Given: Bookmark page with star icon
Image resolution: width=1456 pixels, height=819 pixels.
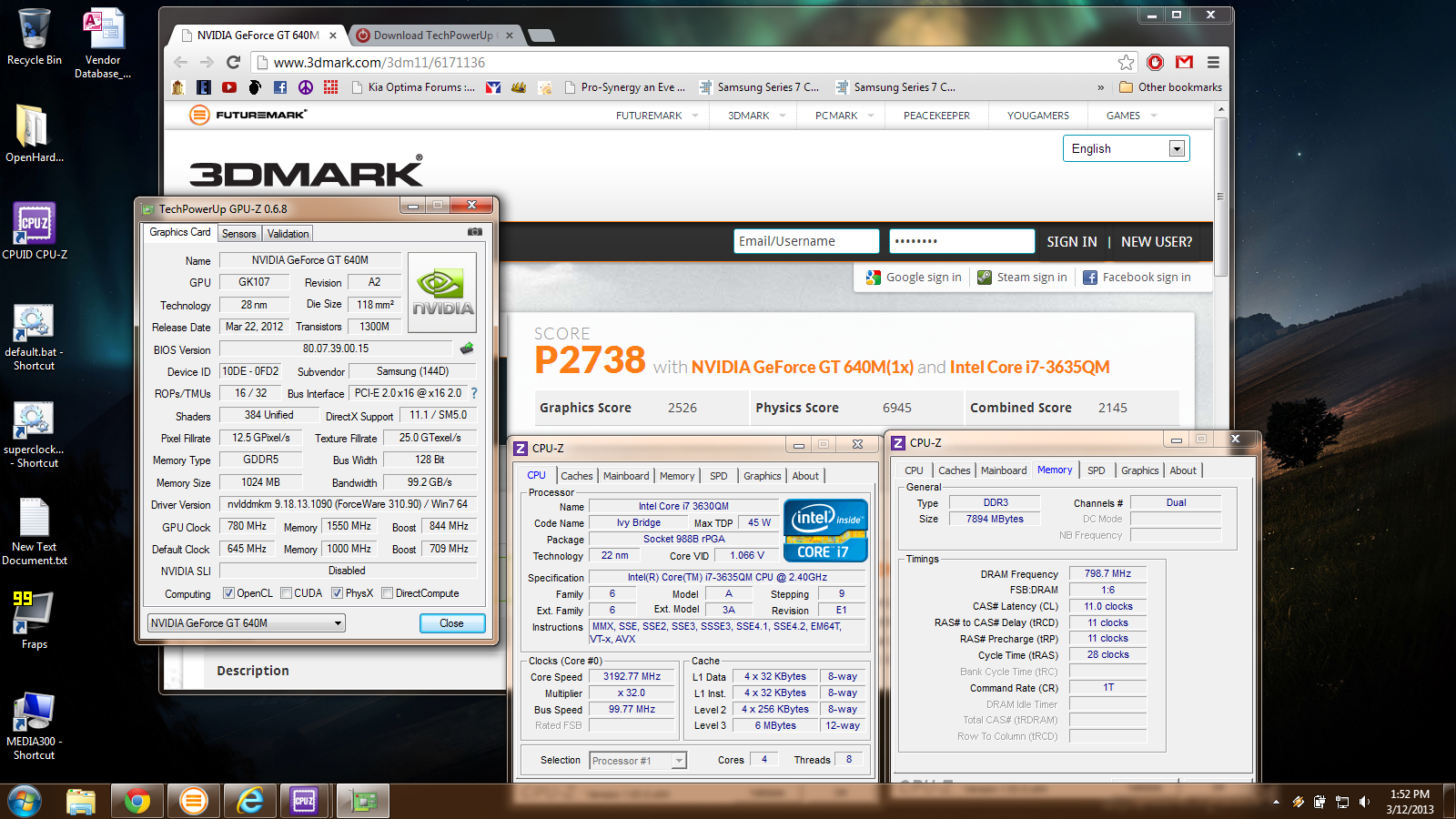Looking at the screenshot, I should (1127, 62).
